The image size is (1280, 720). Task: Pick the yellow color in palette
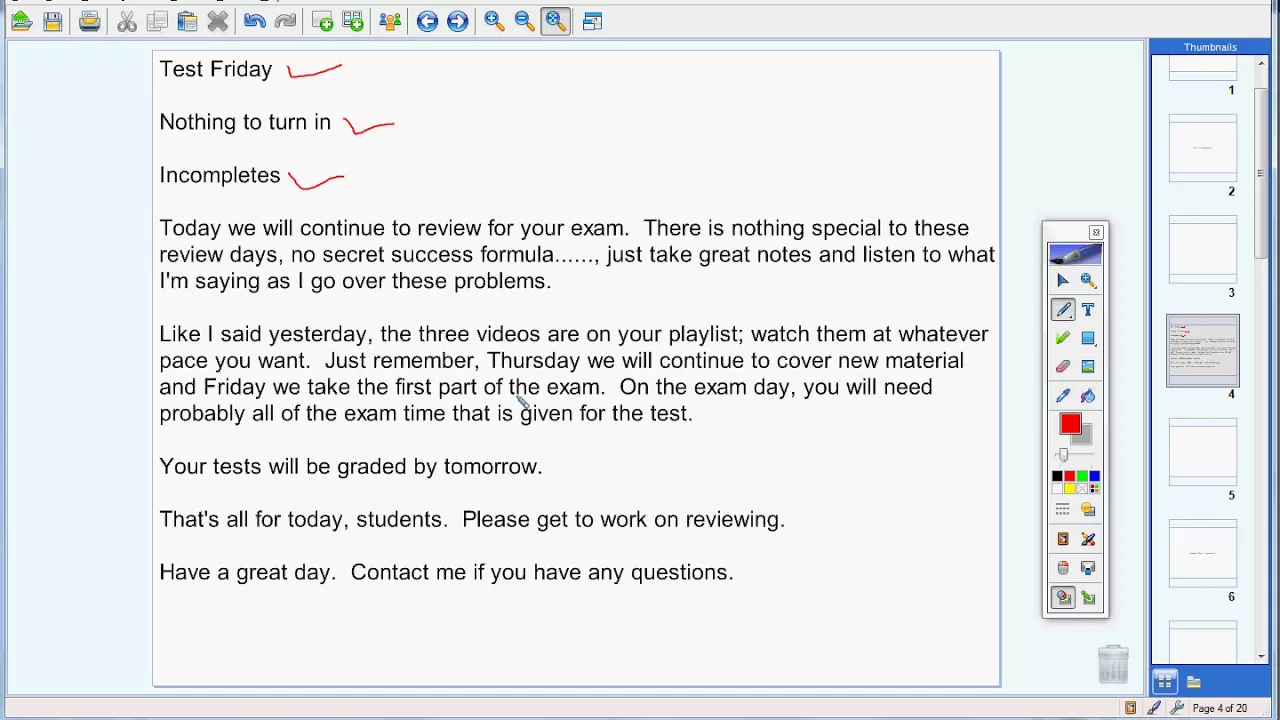pyautogui.click(x=1069, y=488)
